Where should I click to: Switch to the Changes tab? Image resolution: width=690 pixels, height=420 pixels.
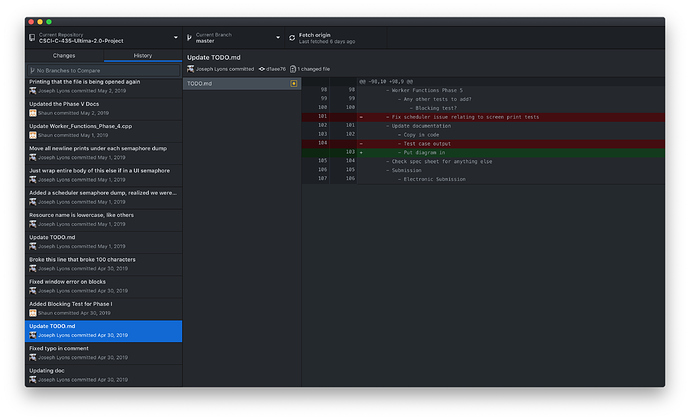(x=64, y=55)
